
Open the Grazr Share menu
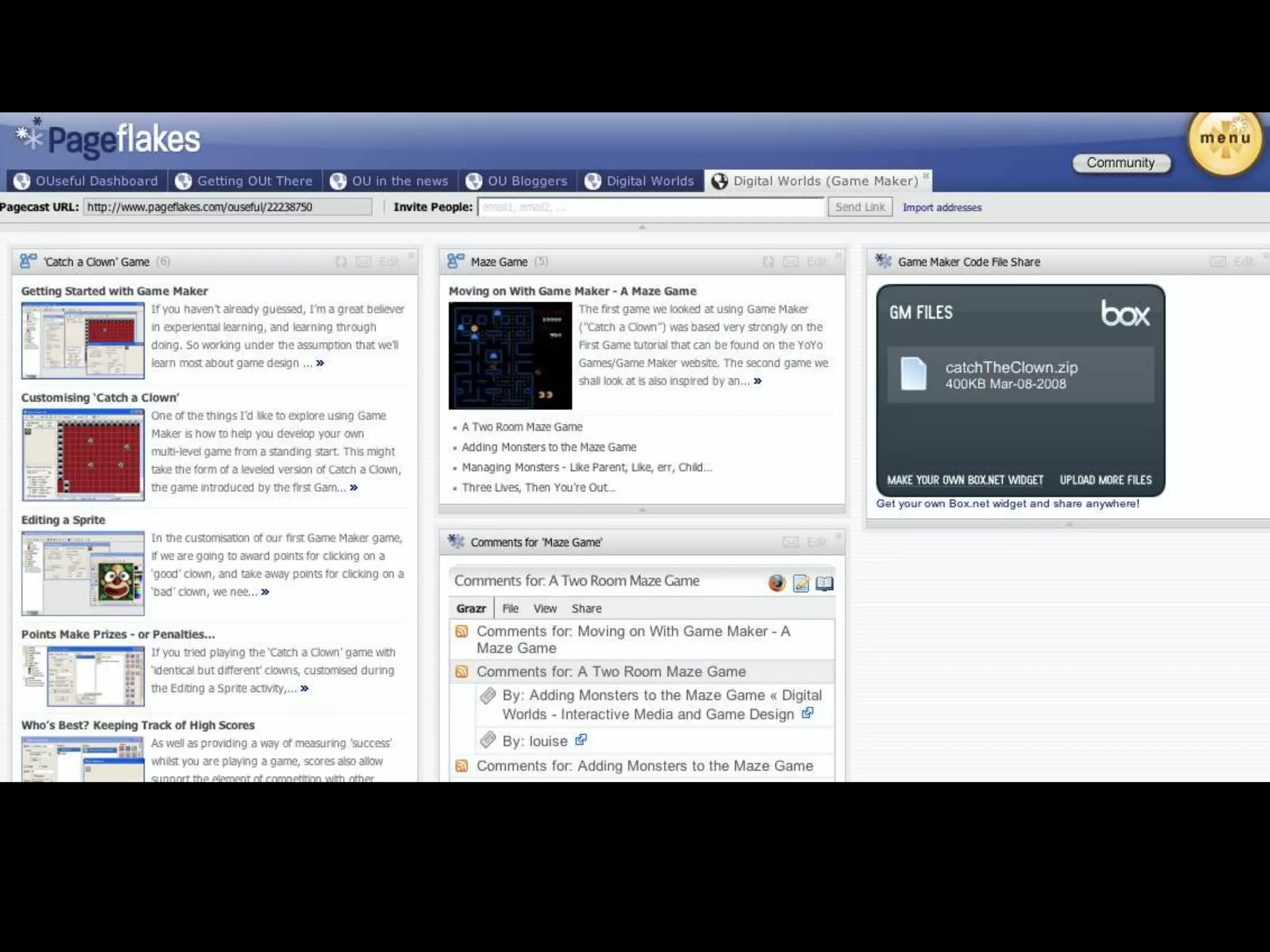tap(586, 609)
